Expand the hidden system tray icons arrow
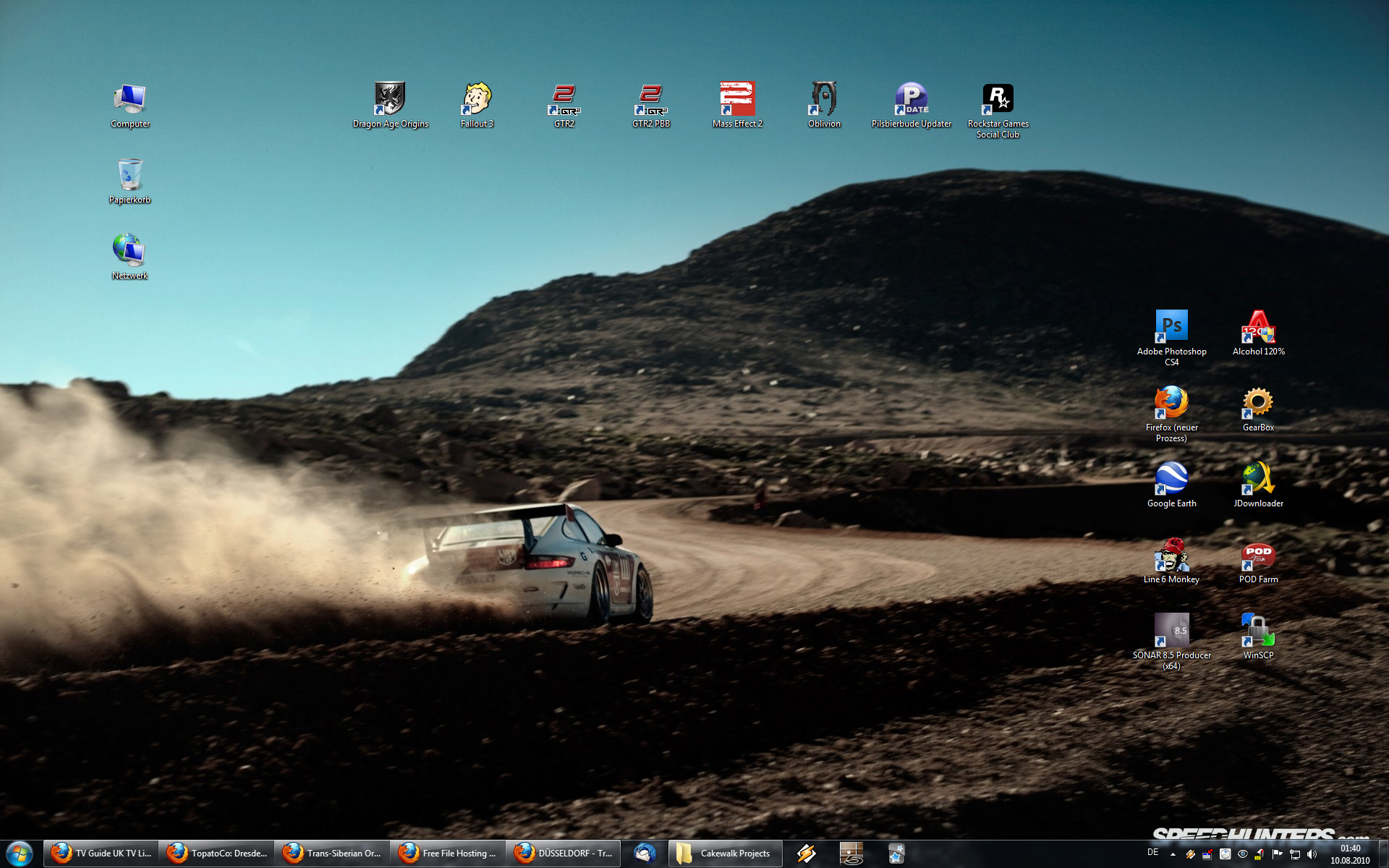This screenshot has height=868, width=1389. (x=1173, y=854)
